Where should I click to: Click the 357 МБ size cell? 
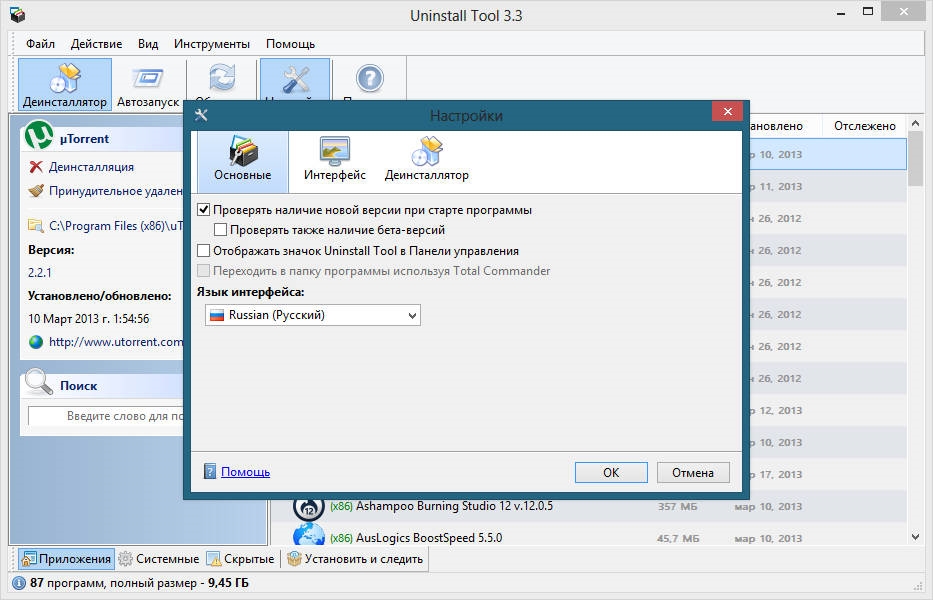(x=678, y=507)
